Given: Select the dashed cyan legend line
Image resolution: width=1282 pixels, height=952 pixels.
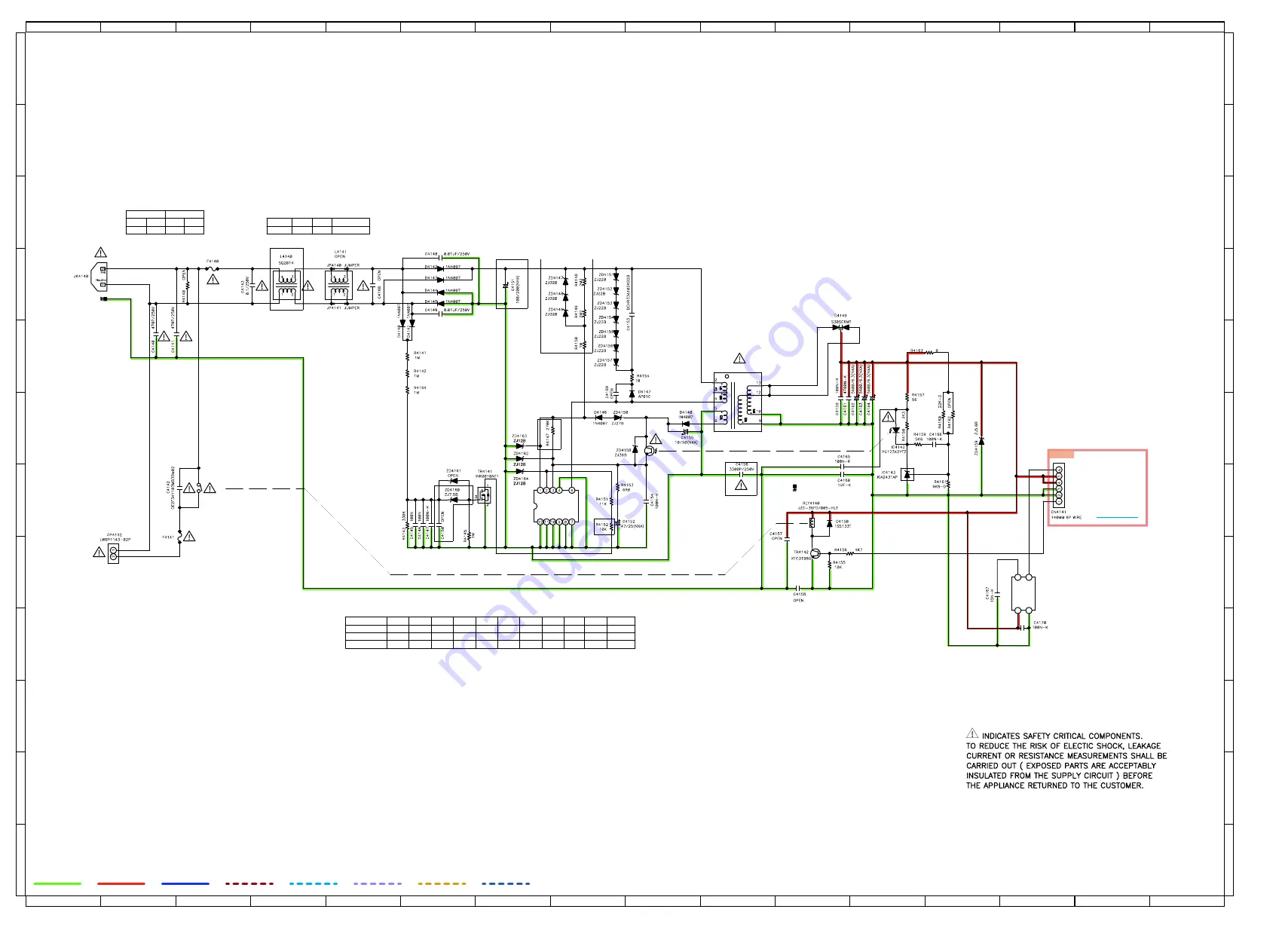Looking at the screenshot, I should [314, 883].
